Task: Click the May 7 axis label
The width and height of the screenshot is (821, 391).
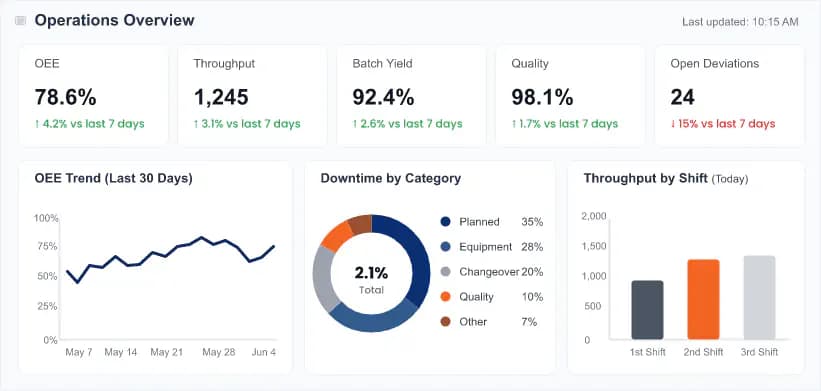Action: (79, 352)
